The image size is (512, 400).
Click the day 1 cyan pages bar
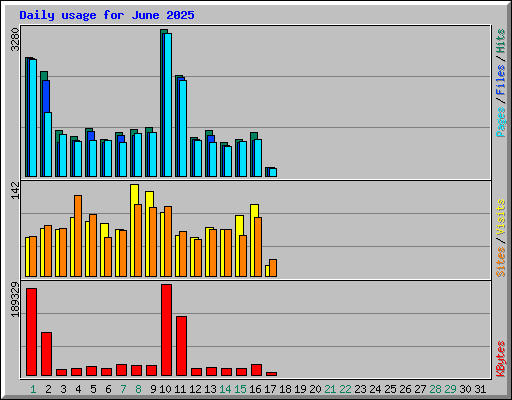pos(33,118)
